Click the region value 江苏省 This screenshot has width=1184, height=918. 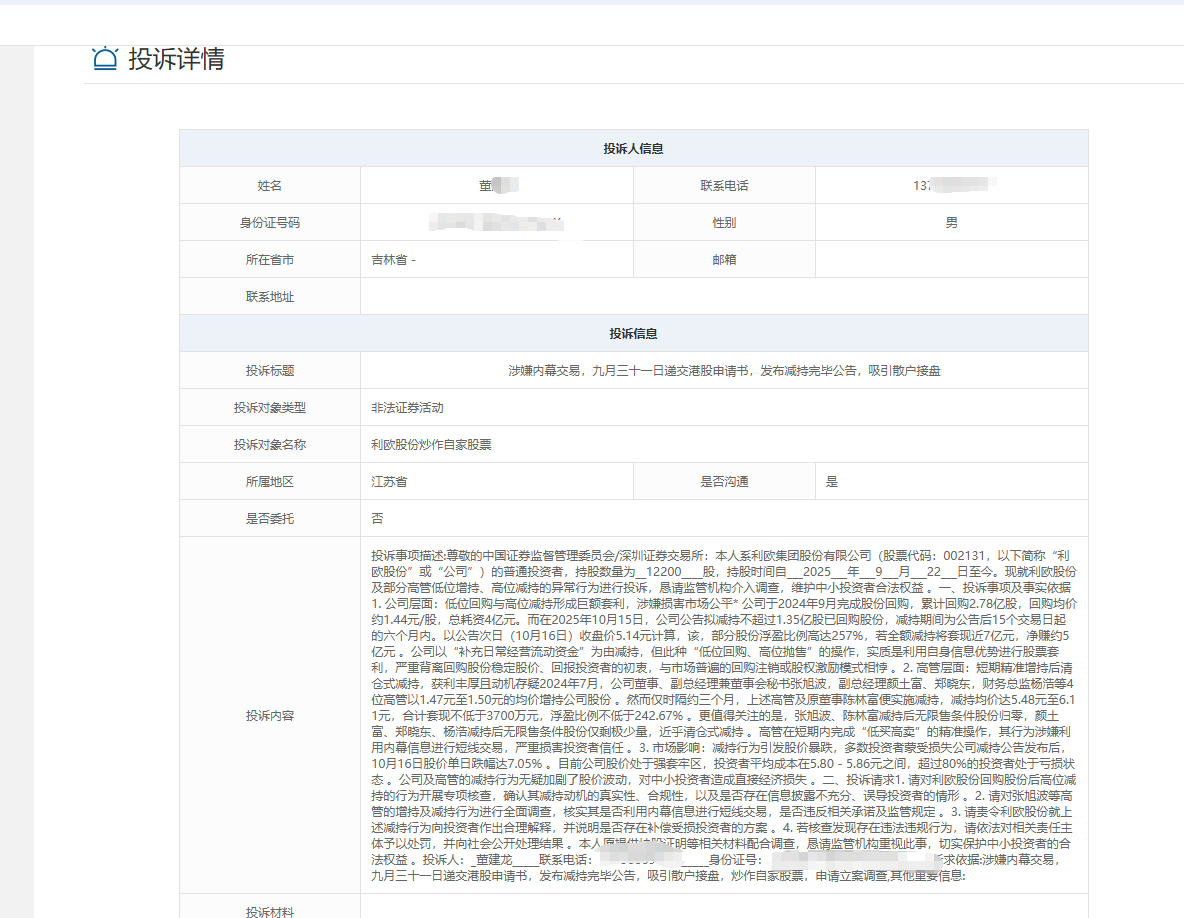point(389,482)
